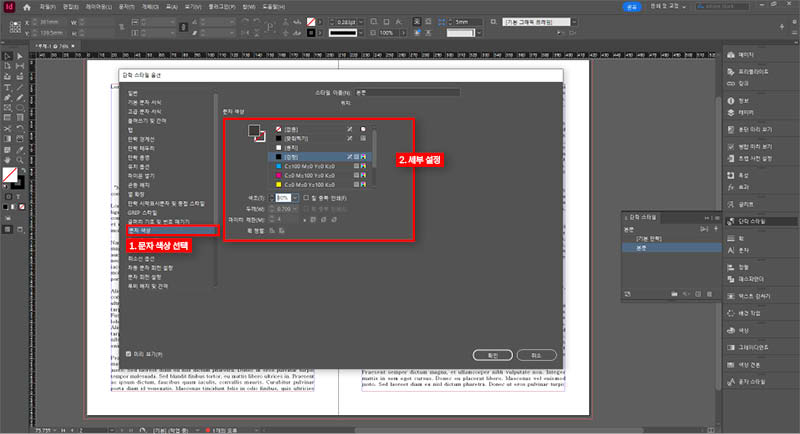Open the 그레이디언트 (Gradient) panel icon

pyautogui.click(x=731, y=347)
